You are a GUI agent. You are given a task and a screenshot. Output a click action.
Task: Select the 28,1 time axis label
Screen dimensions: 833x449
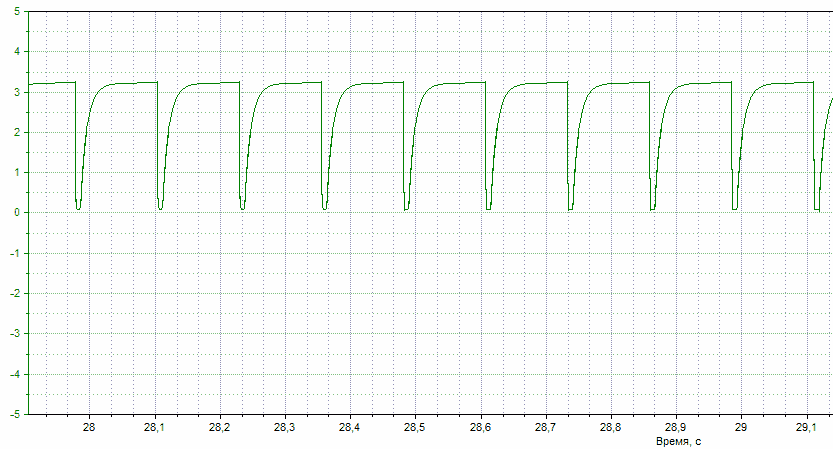pyautogui.click(x=154, y=427)
